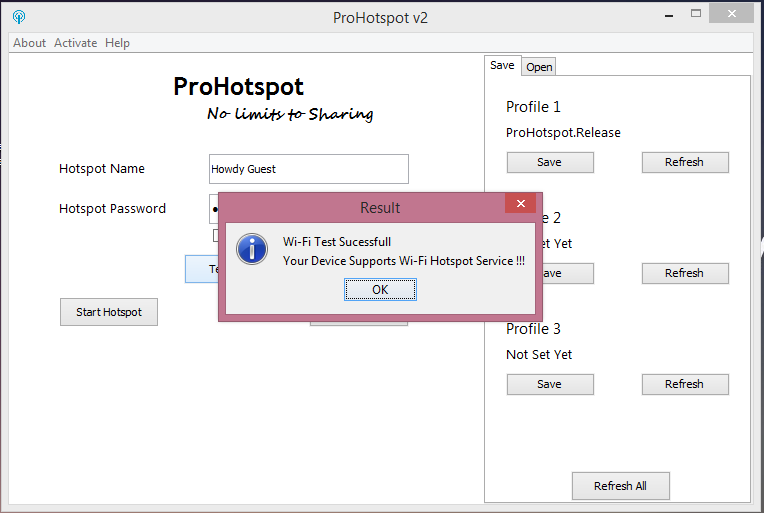Image resolution: width=764 pixels, height=513 pixels.
Task: Open the Help menu
Action: coord(117,43)
